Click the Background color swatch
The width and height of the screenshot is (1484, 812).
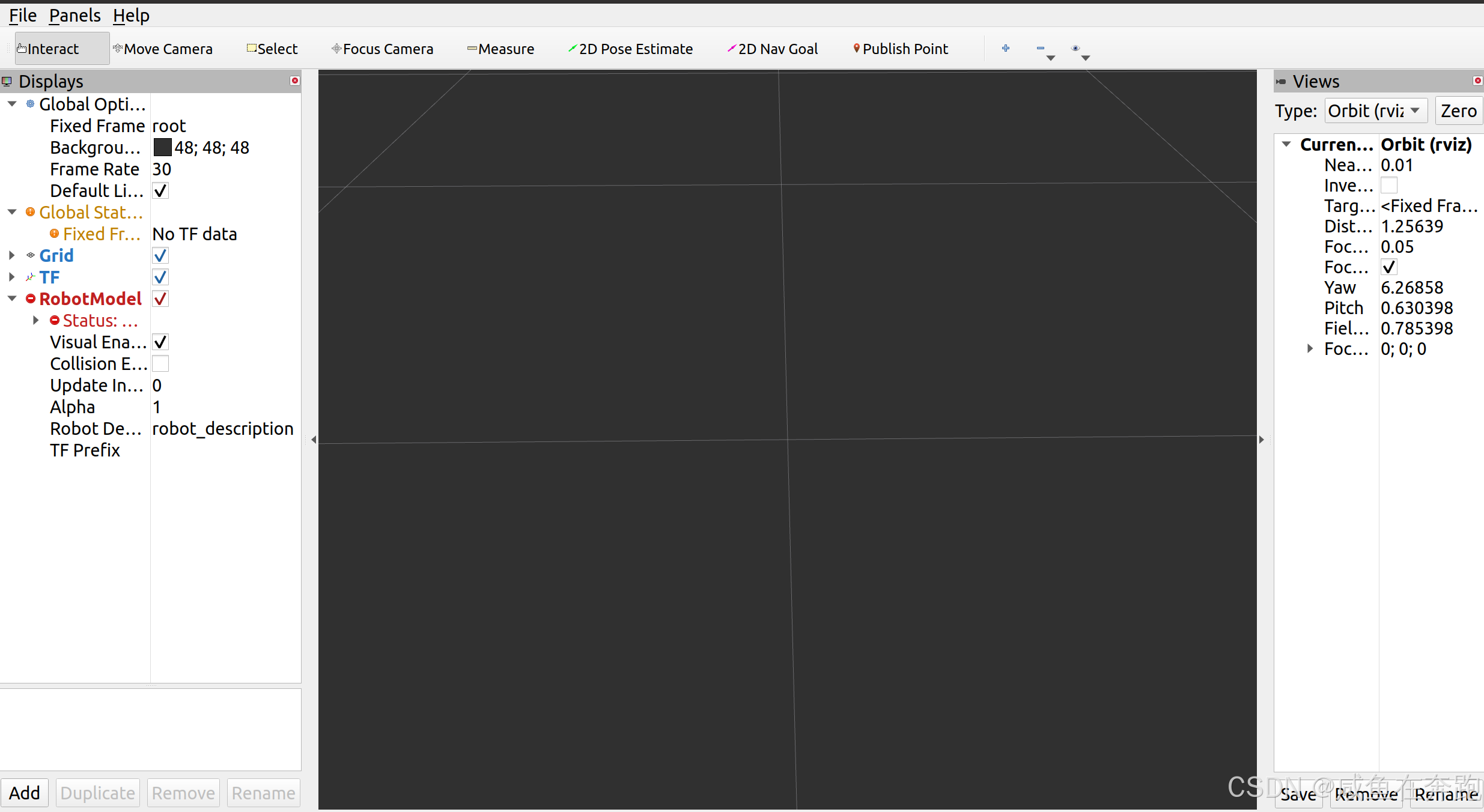point(162,148)
